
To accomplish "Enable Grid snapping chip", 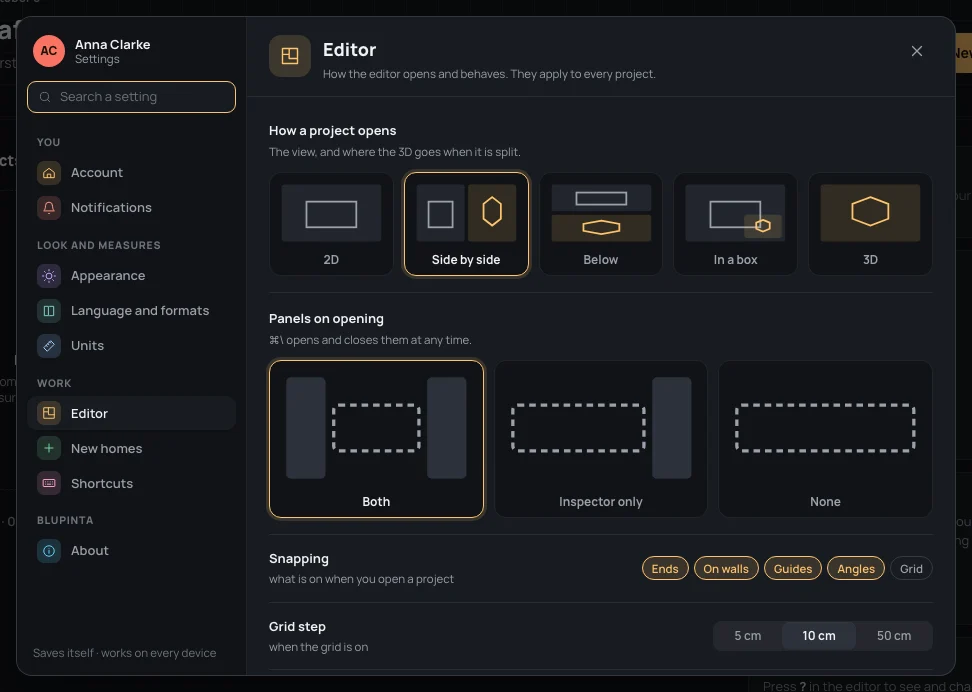I will pos(911,569).
